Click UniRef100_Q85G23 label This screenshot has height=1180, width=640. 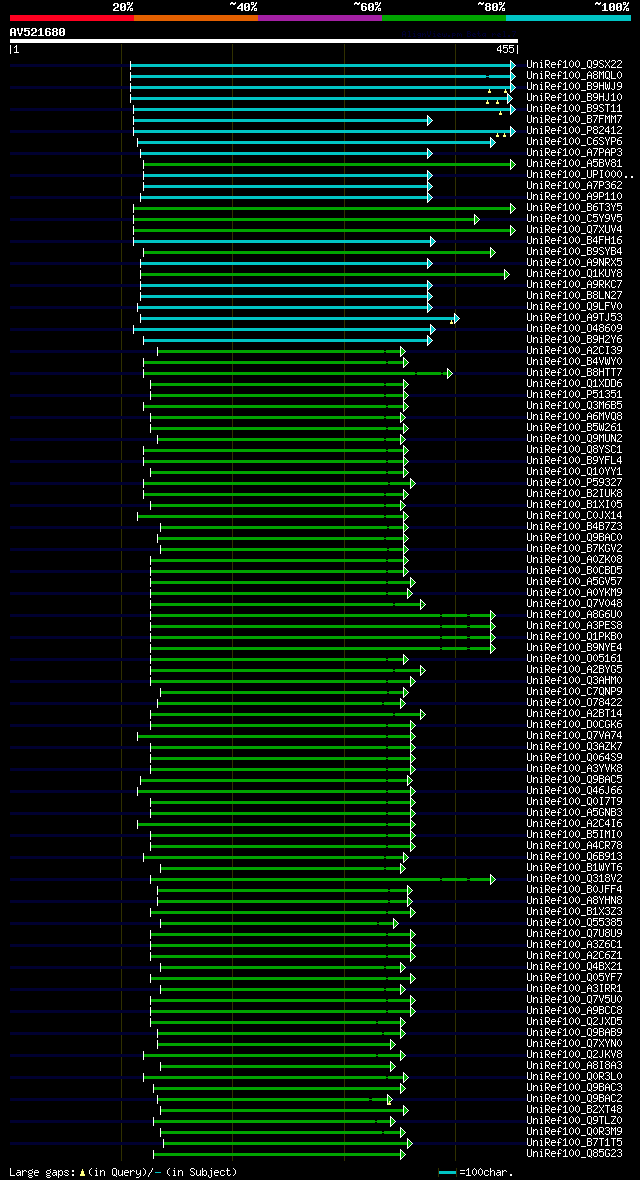(x=574, y=1153)
